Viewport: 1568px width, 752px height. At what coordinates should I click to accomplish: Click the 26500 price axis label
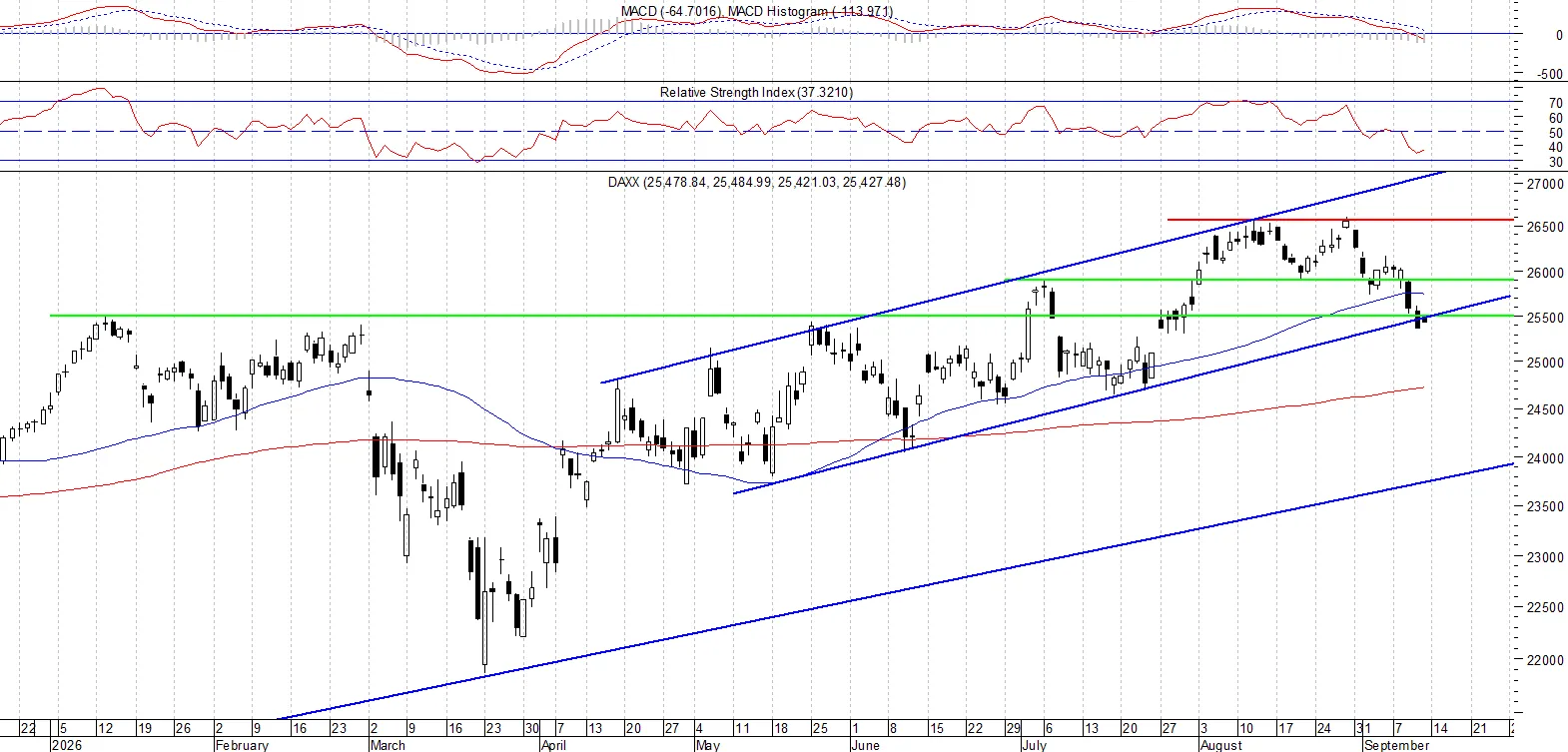1545,227
